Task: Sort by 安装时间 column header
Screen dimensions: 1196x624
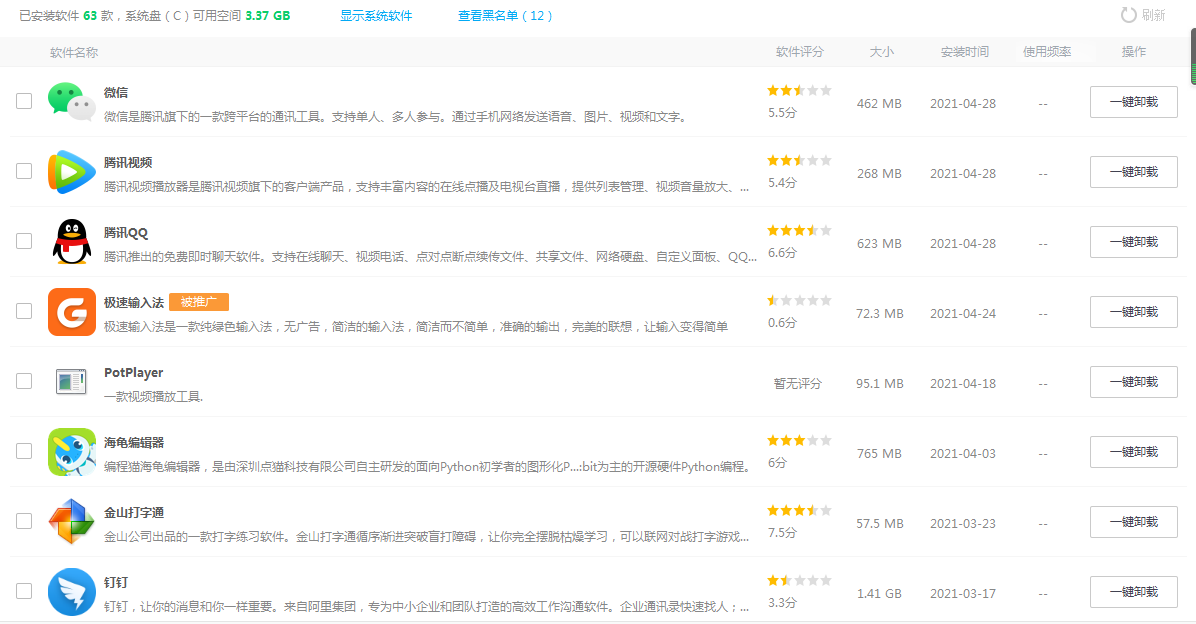Action: tap(964, 52)
